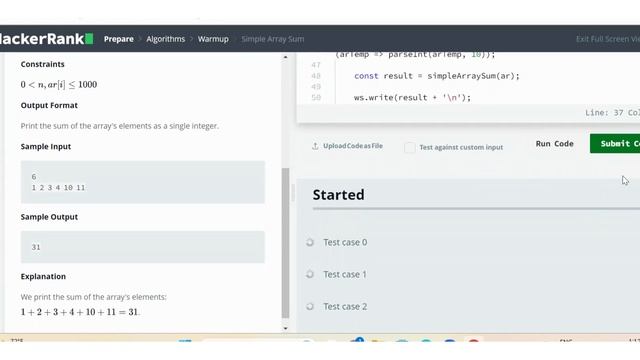Click the Test case 0 spinner icon

coord(310,242)
